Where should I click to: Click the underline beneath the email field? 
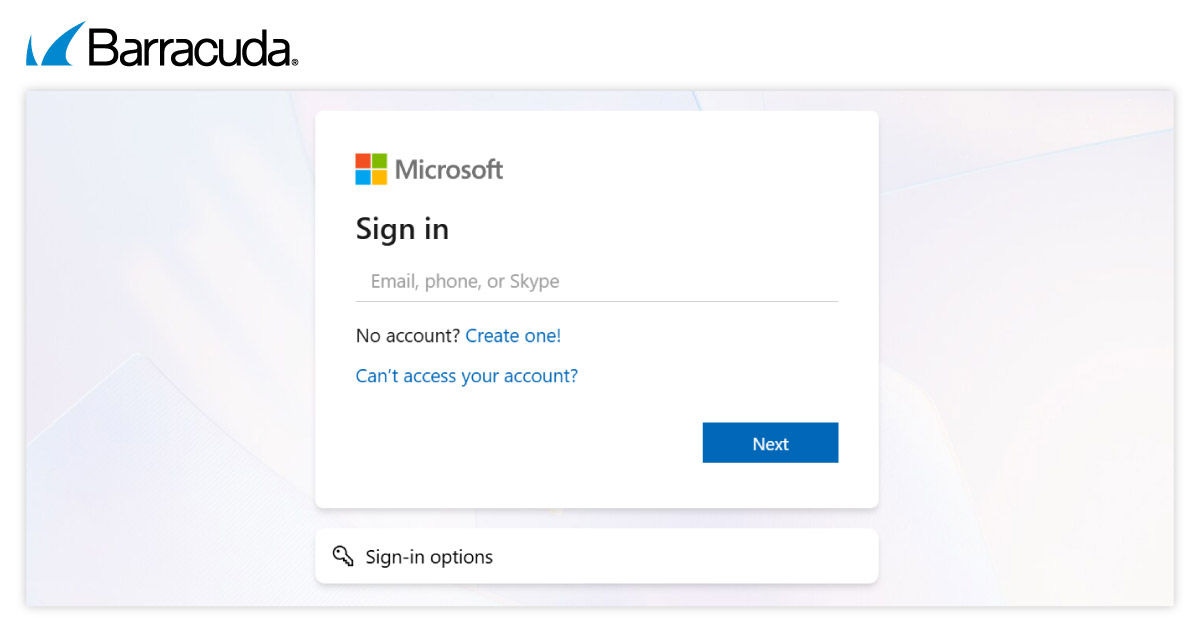[x=596, y=301]
